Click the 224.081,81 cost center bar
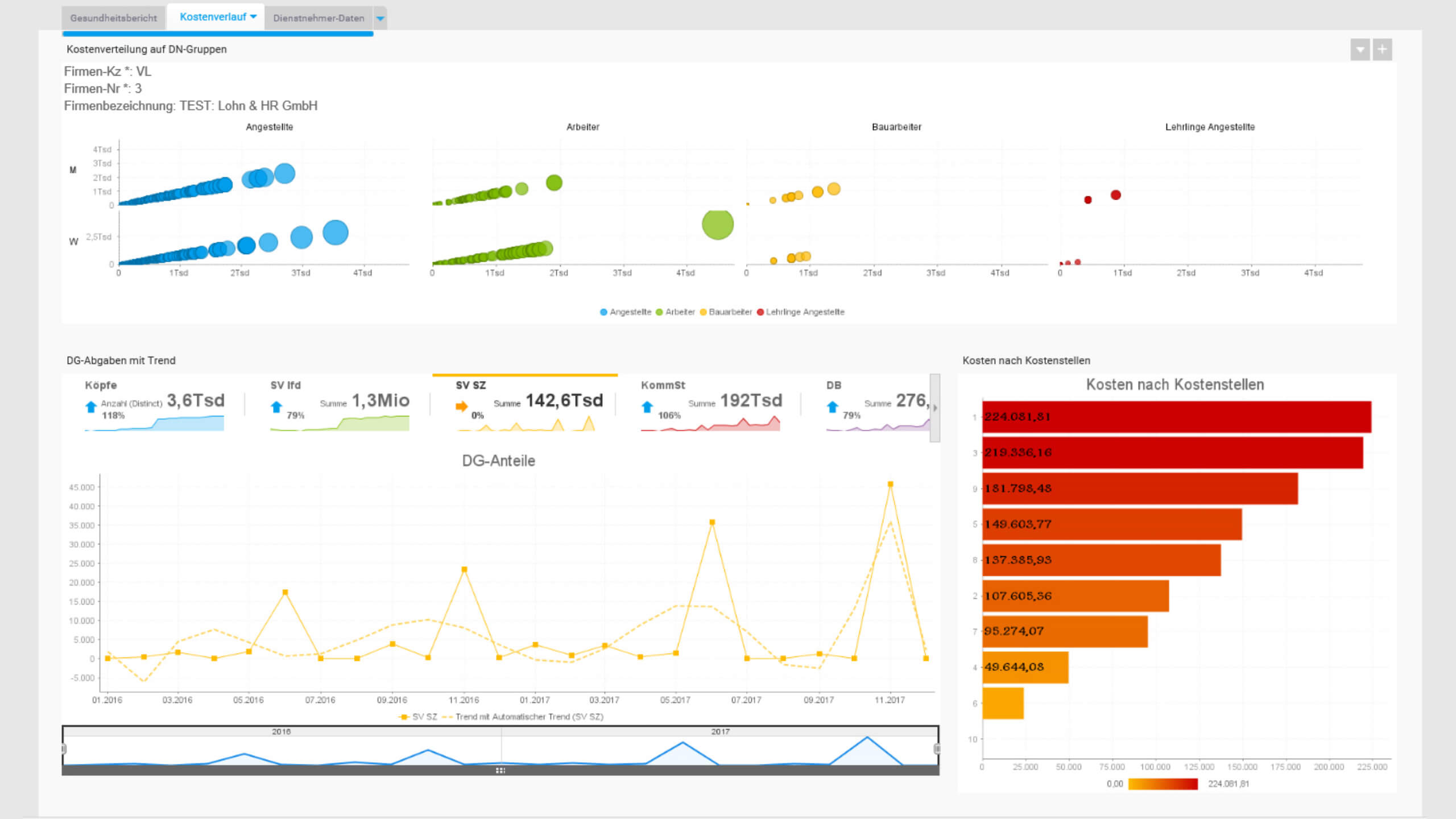The height and width of the screenshot is (819, 1456). point(1176,417)
